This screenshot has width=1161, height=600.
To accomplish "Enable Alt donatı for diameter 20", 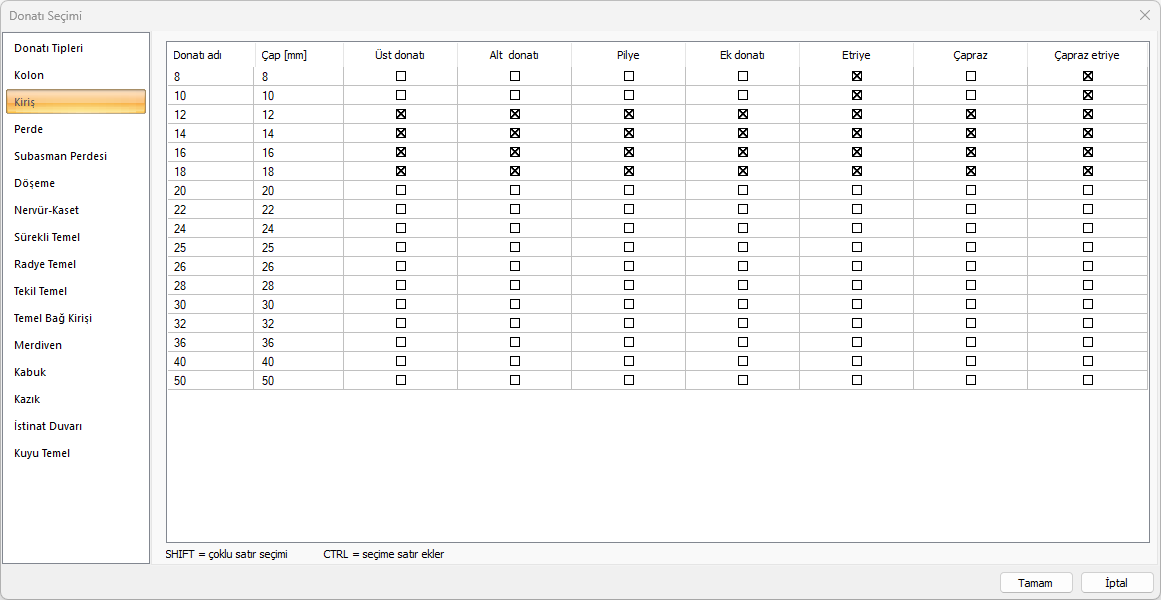I will point(515,190).
